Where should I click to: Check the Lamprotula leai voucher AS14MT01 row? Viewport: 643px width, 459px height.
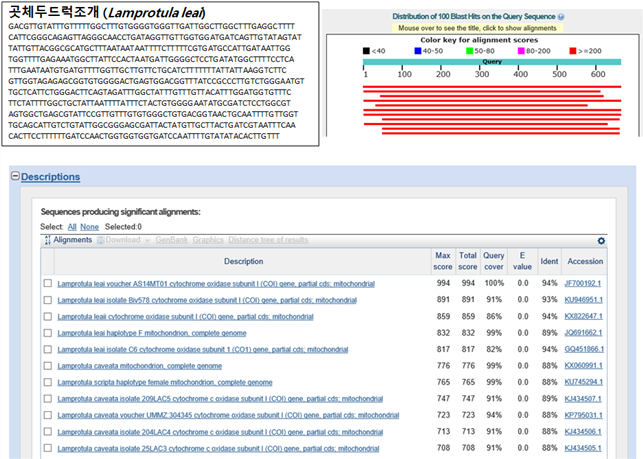point(48,283)
